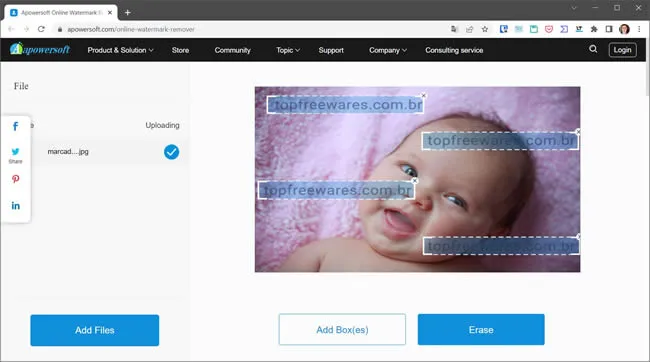Image resolution: width=650 pixels, height=362 pixels.
Task: Remove the bottom-right watermark selection box
Action: point(578,237)
